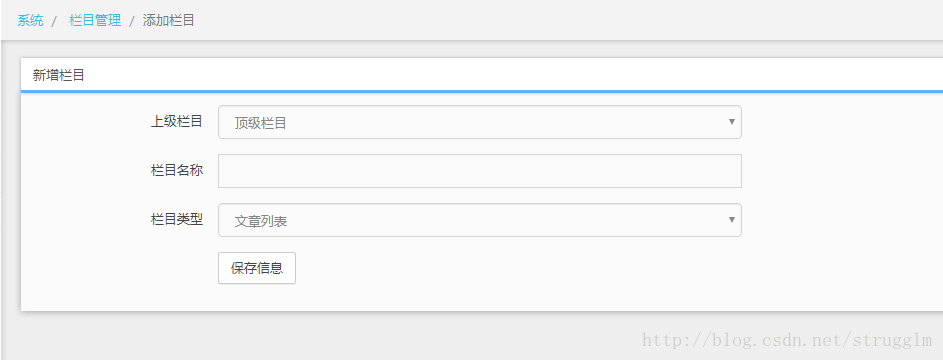The height and width of the screenshot is (360, 943).
Task: Click the 顶级栏目 selected value text
Action: (x=260, y=124)
